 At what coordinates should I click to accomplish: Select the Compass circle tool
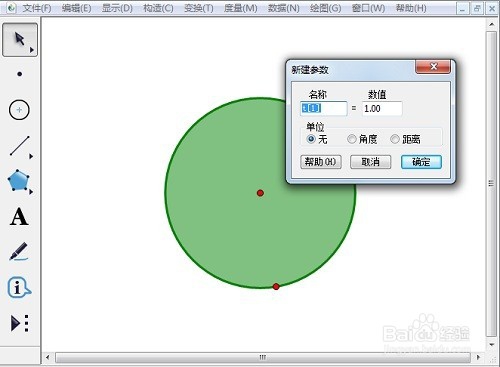(x=19, y=110)
